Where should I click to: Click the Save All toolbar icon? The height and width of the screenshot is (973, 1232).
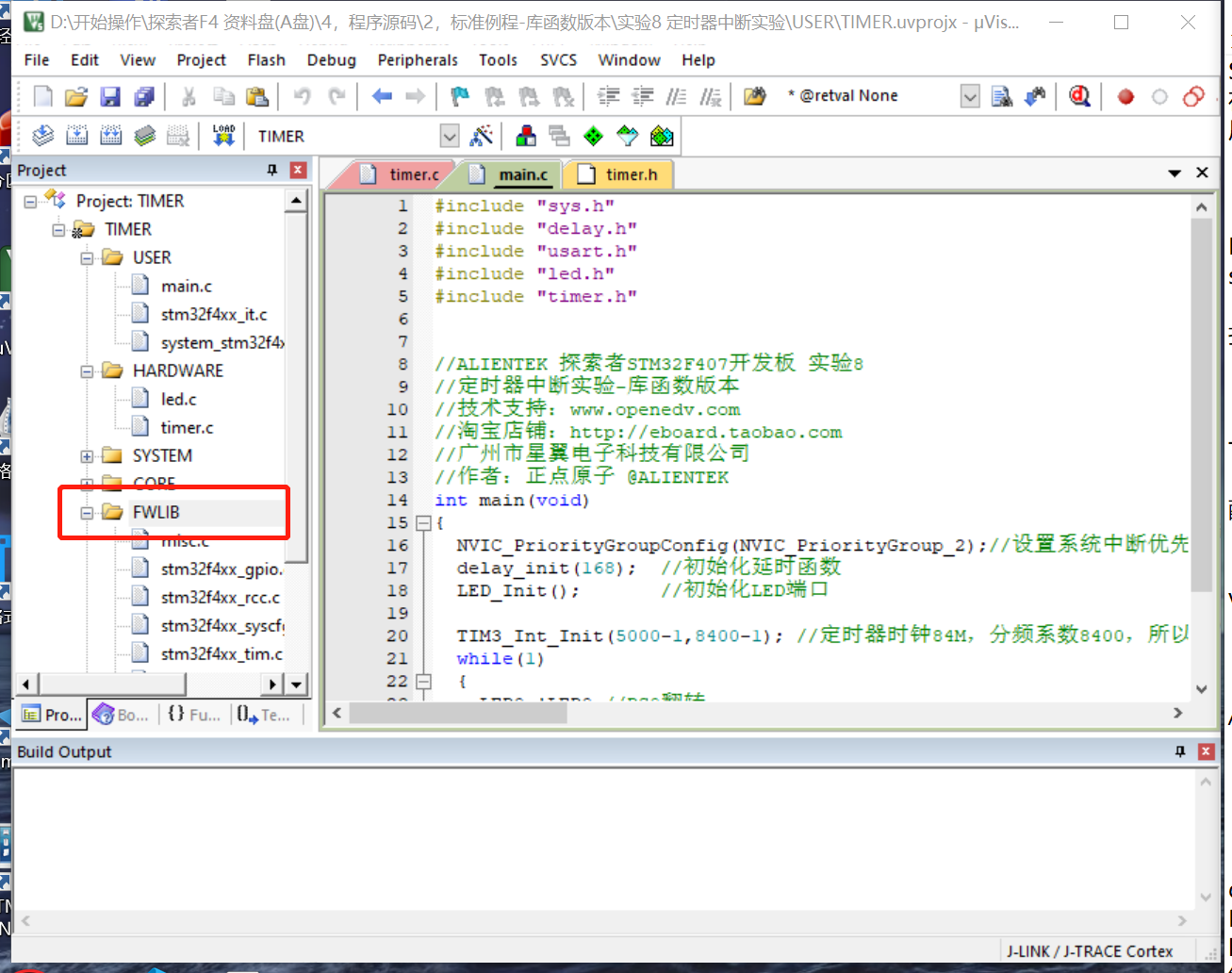pyautogui.click(x=143, y=96)
